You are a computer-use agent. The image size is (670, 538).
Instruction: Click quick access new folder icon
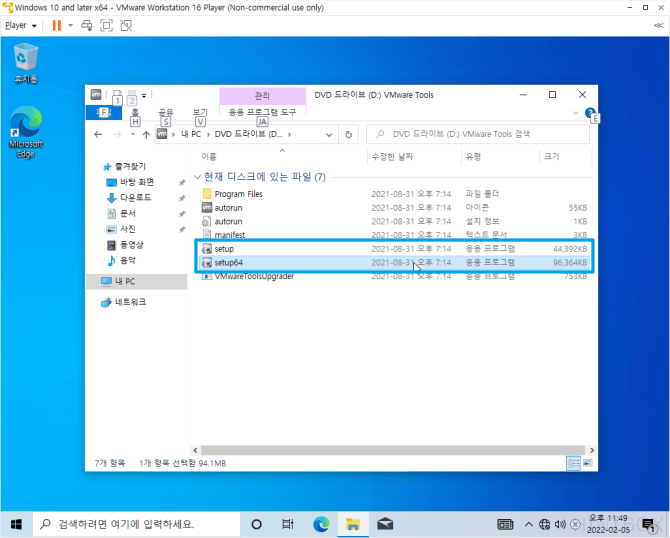click(132, 95)
